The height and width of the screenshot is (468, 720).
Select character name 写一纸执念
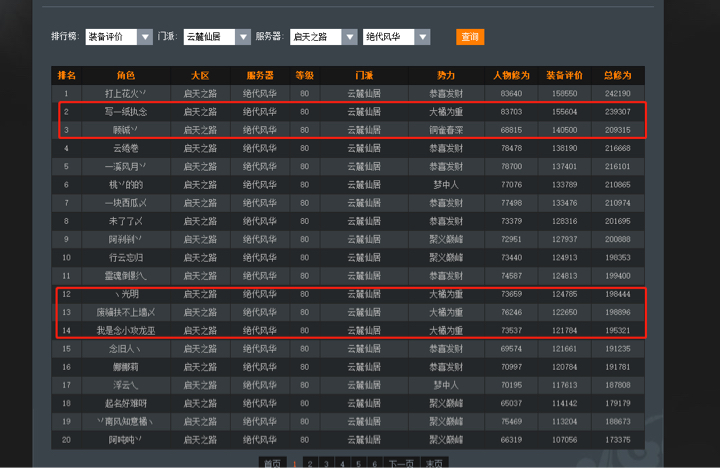125,112
